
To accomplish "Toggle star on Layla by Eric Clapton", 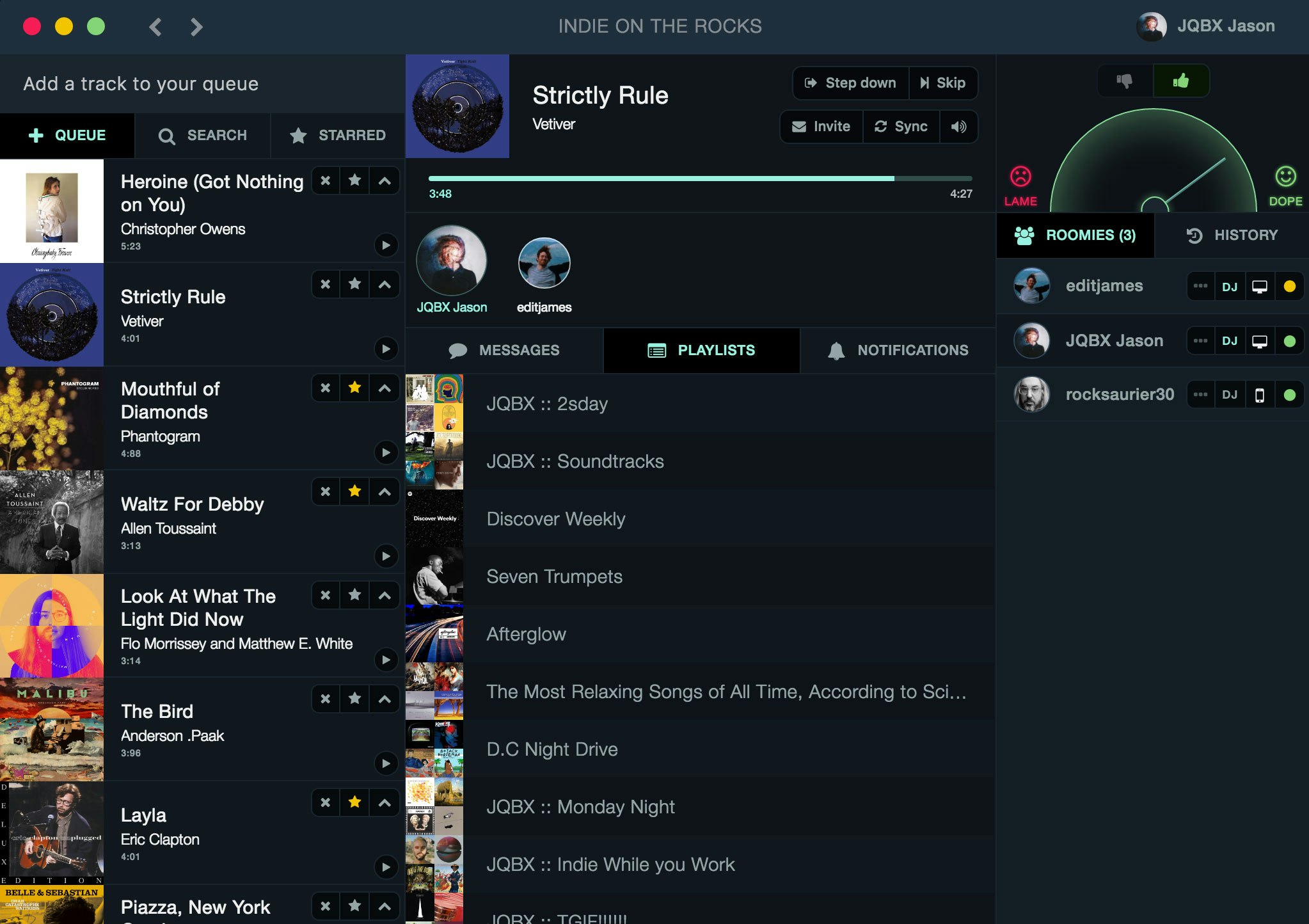I will coord(354,802).
